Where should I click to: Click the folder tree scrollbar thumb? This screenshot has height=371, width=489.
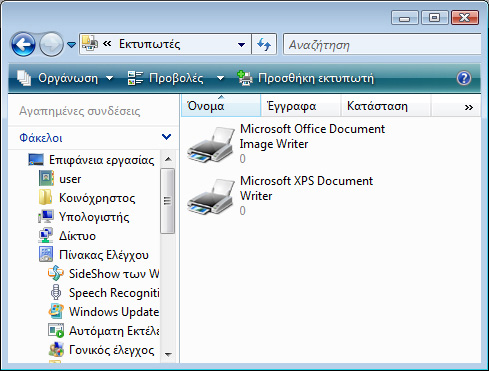pyautogui.click(x=167, y=201)
